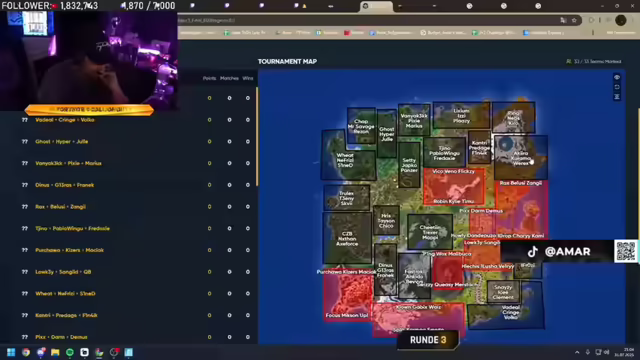
Task: Sort by the Points column header
Action: point(209,78)
